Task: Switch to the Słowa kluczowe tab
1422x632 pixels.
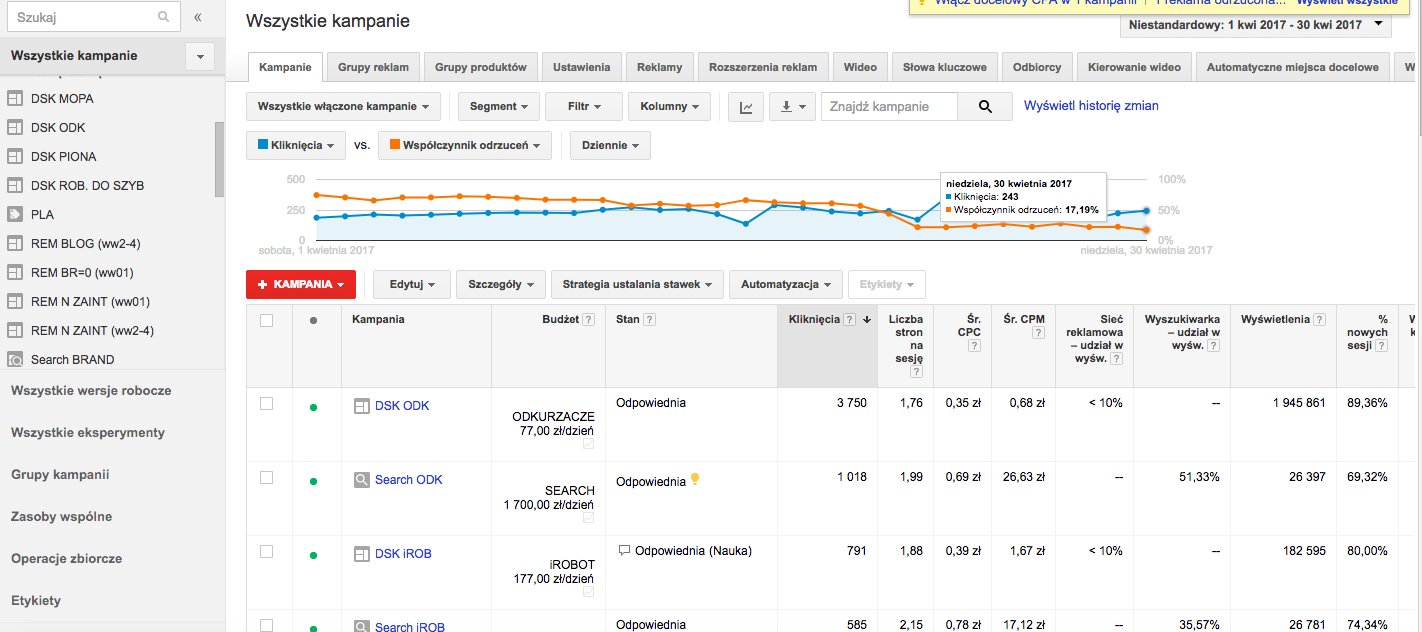Action: point(944,67)
